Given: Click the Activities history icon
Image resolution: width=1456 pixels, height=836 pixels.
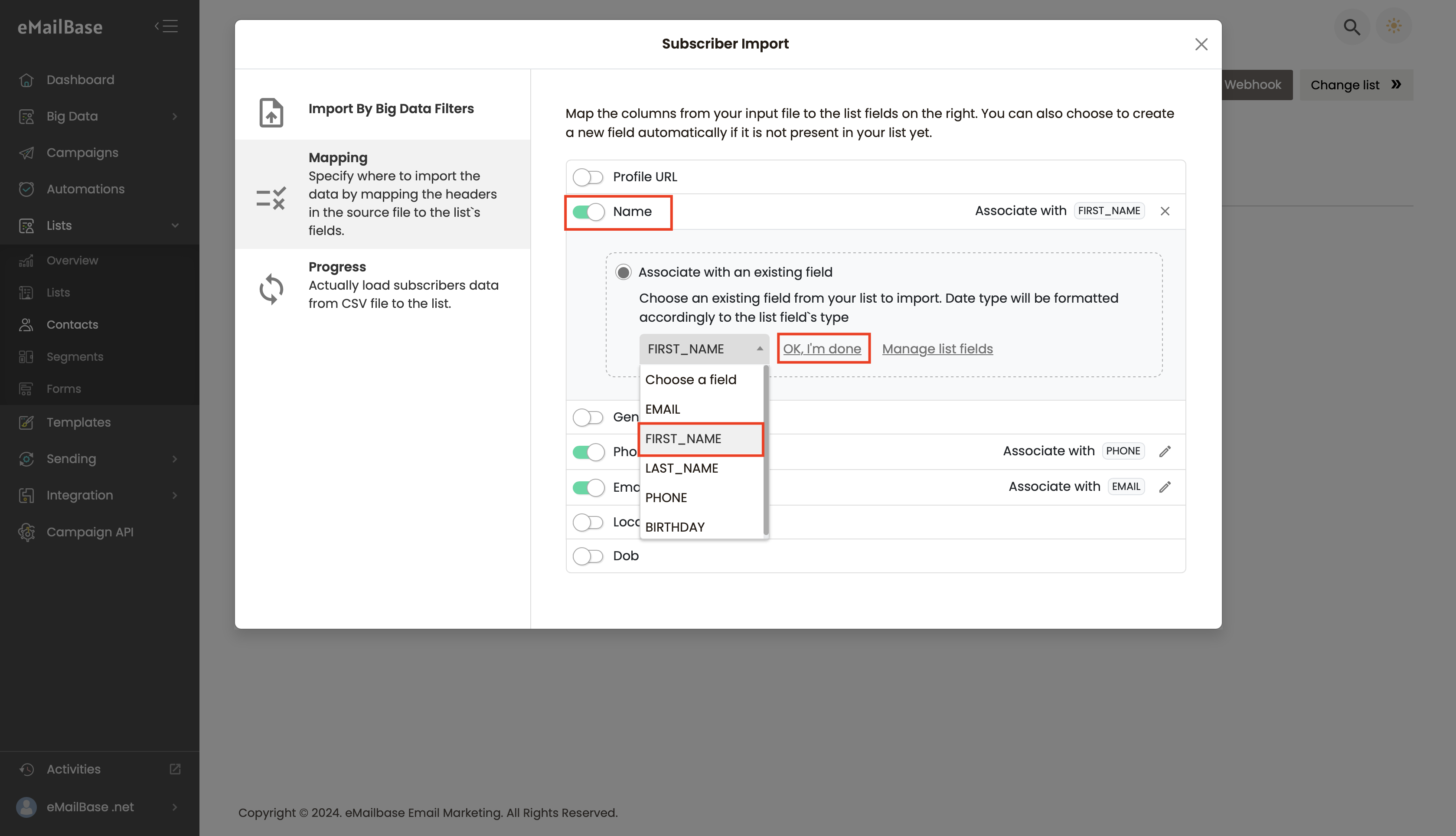Looking at the screenshot, I should 26,769.
